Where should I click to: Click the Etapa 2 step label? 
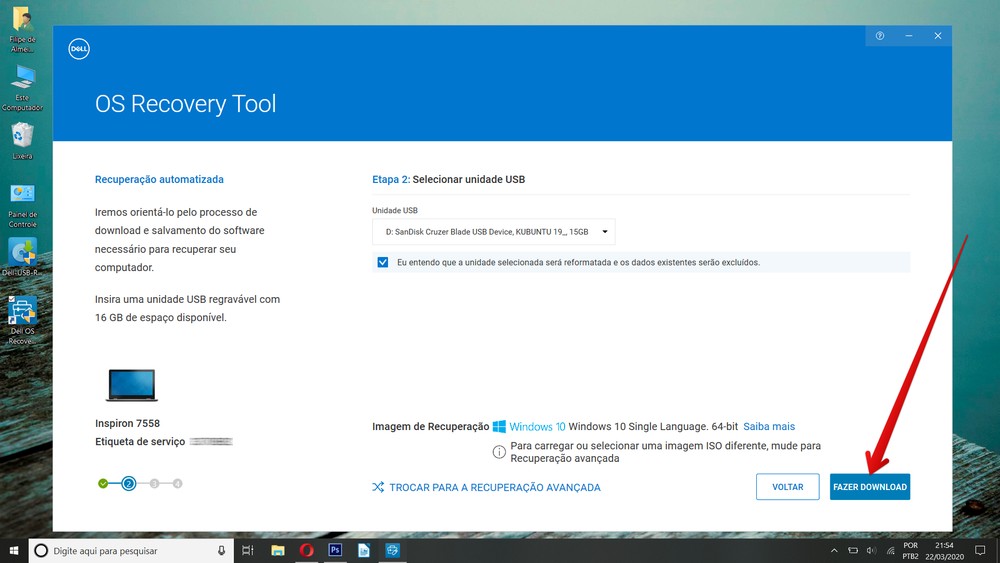coord(391,180)
